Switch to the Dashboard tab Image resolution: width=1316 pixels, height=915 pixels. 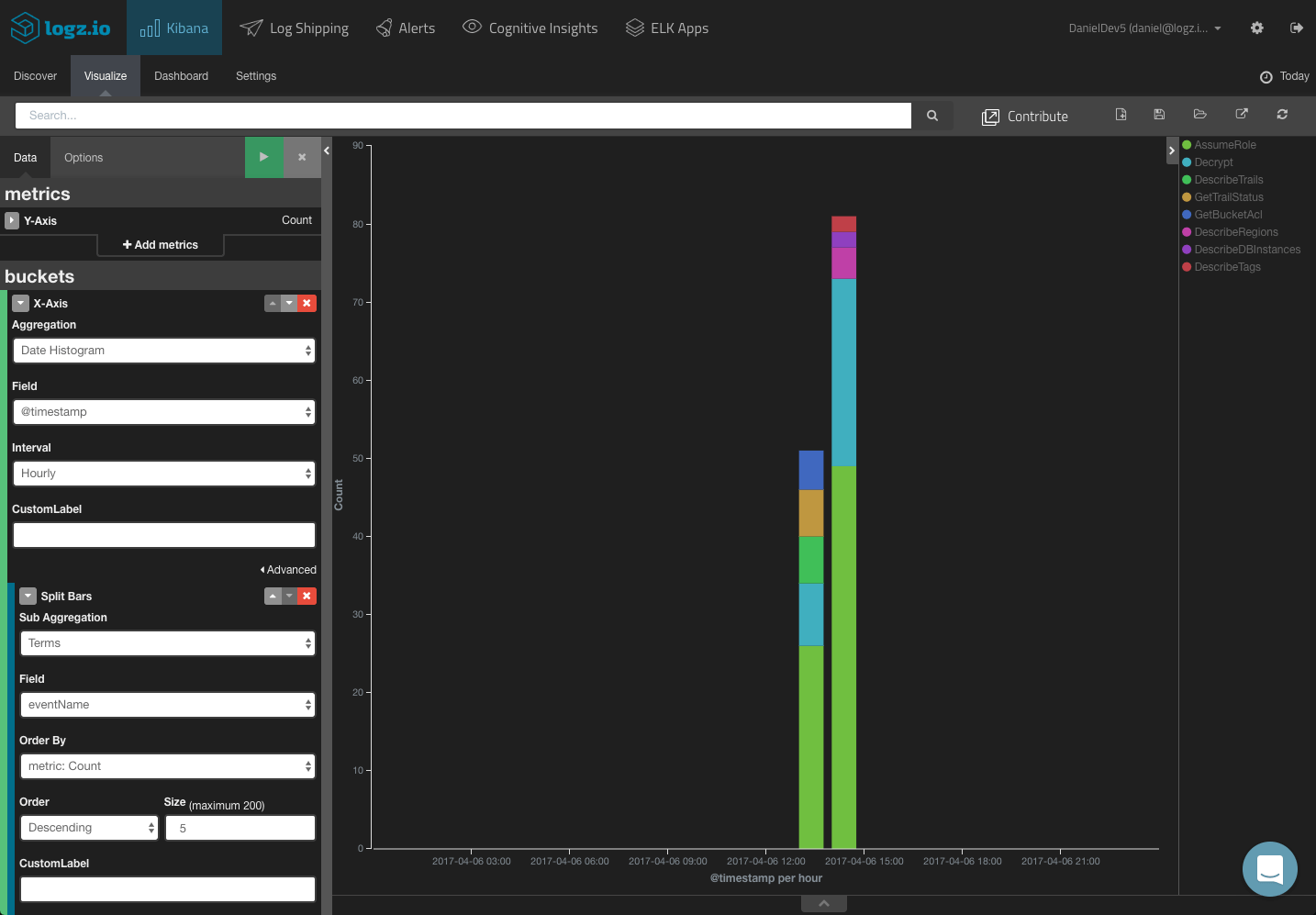pyautogui.click(x=181, y=76)
